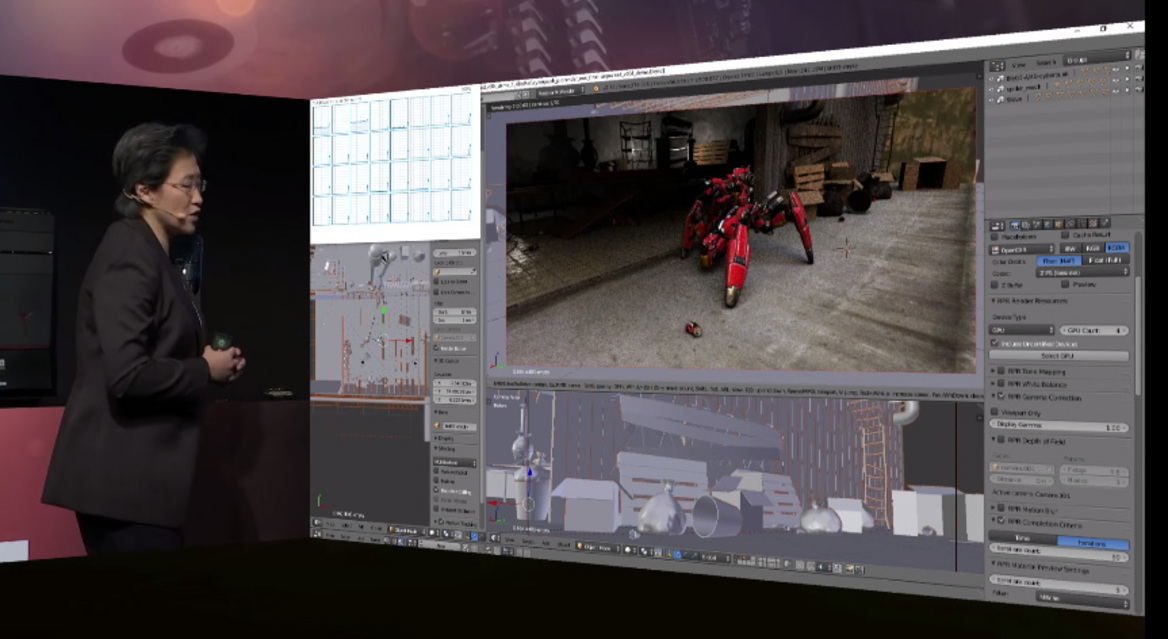Open the OpenEXR file format dropdown
The height and width of the screenshot is (639, 1168).
[x=1022, y=249]
